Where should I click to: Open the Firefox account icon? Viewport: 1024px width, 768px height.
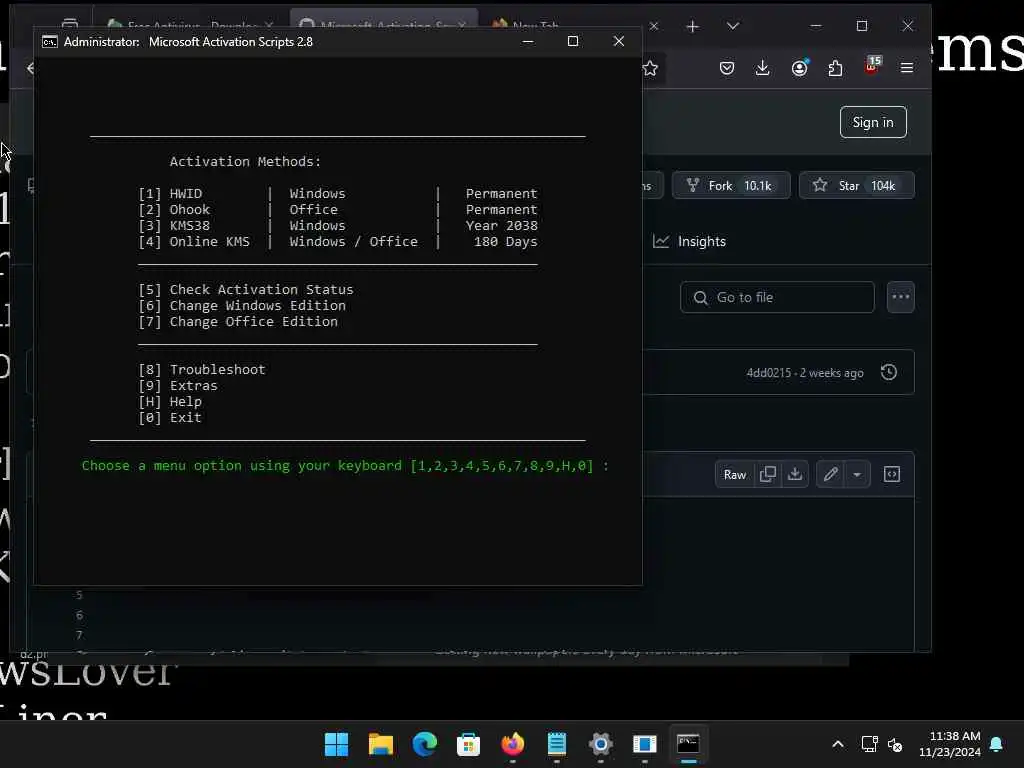coord(799,68)
